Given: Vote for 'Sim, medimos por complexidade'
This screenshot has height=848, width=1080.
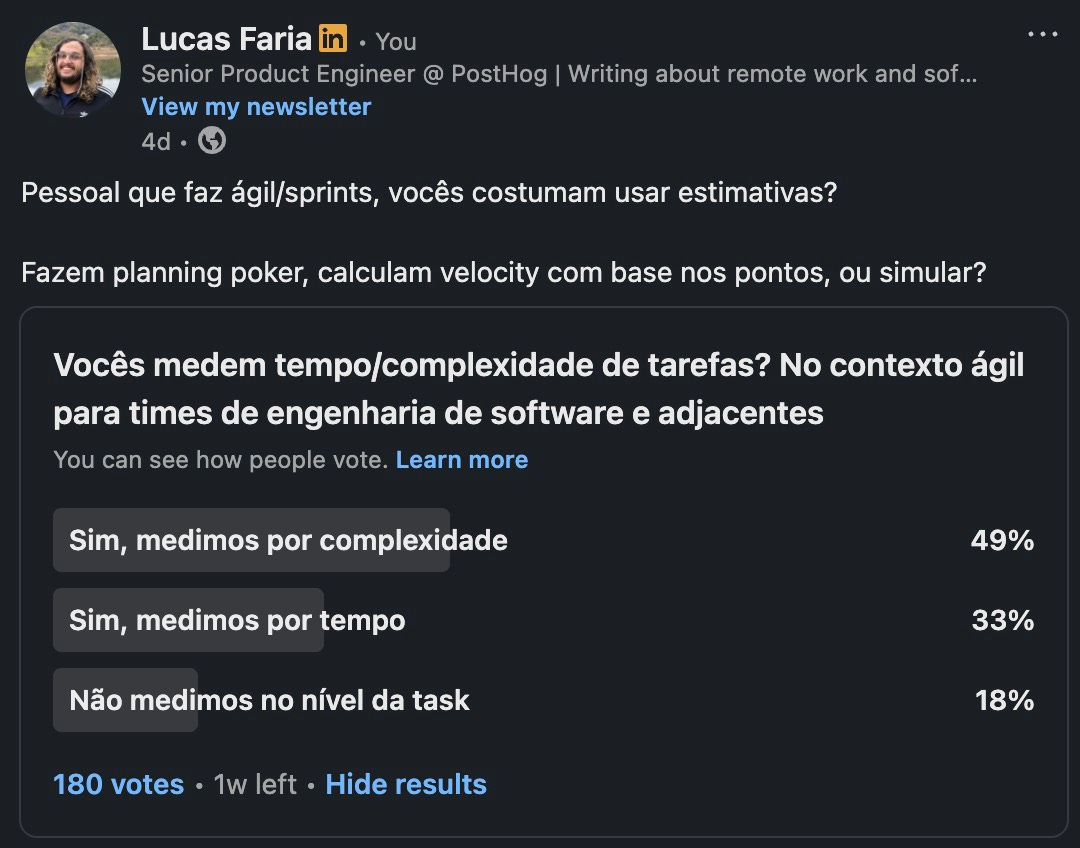Looking at the screenshot, I should coord(287,540).
